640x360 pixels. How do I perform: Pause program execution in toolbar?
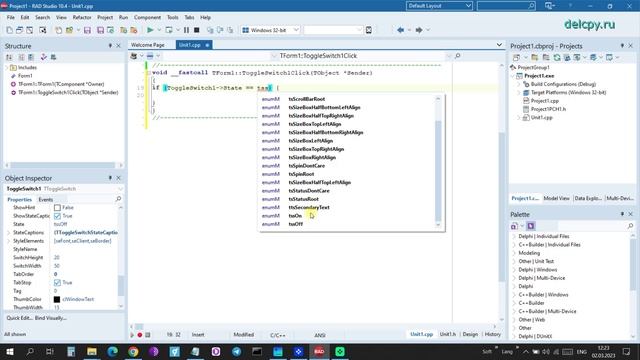(x=187, y=30)
